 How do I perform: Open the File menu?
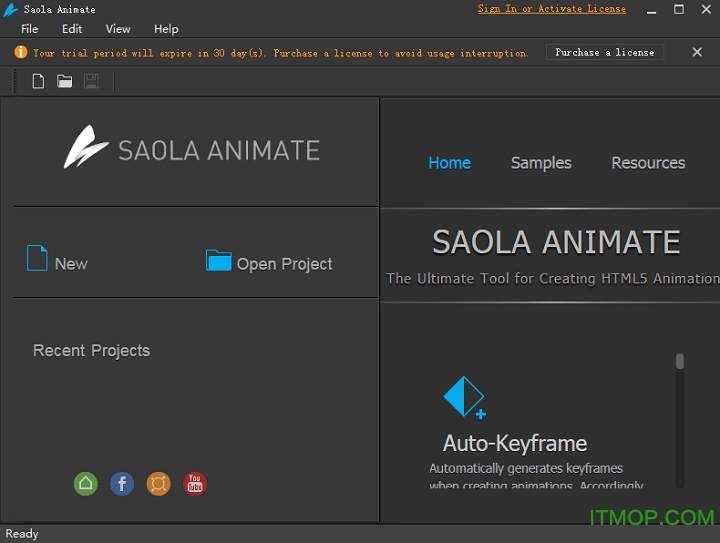pos(29,29)
